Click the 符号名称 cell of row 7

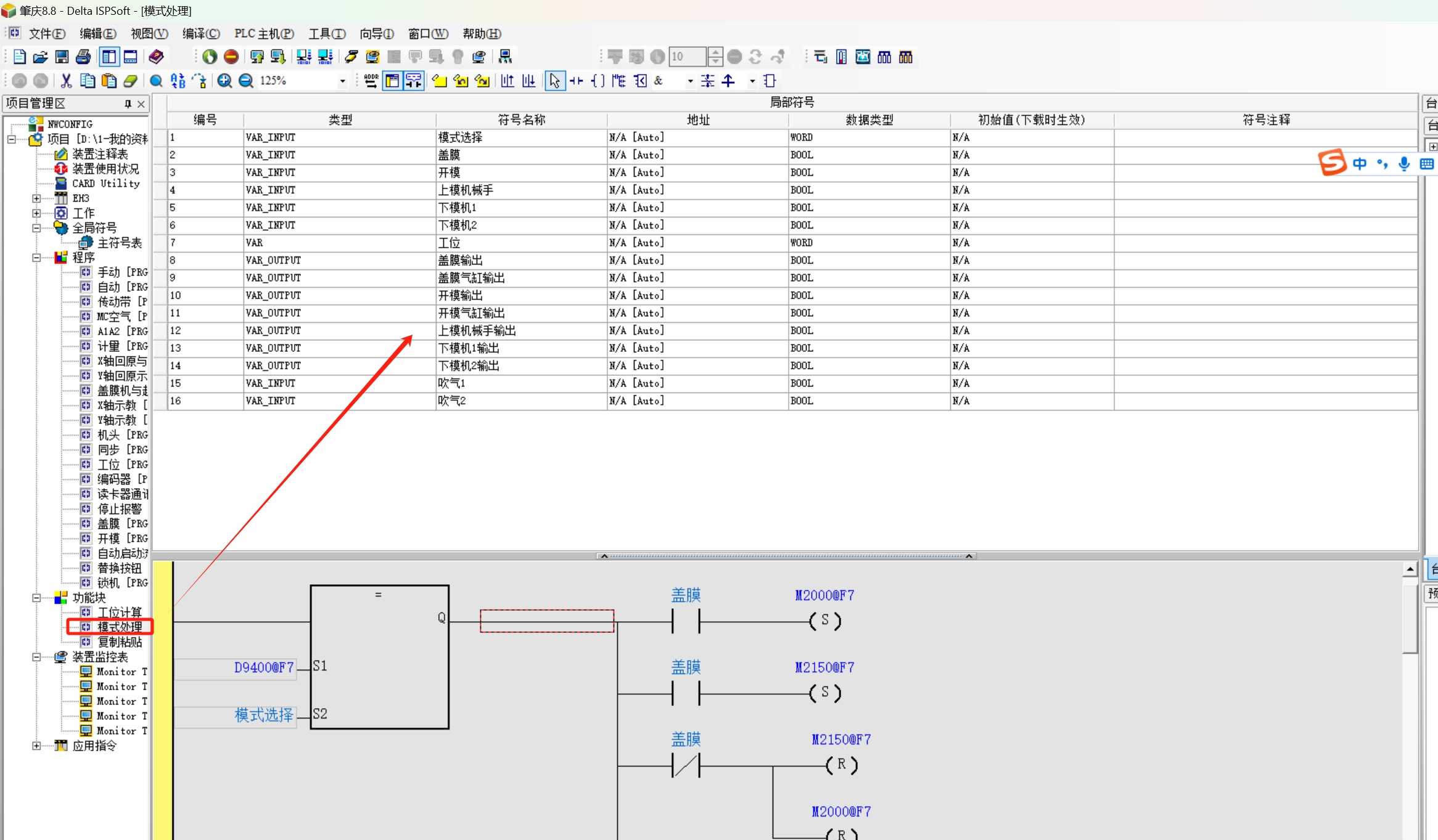[520, 243]
